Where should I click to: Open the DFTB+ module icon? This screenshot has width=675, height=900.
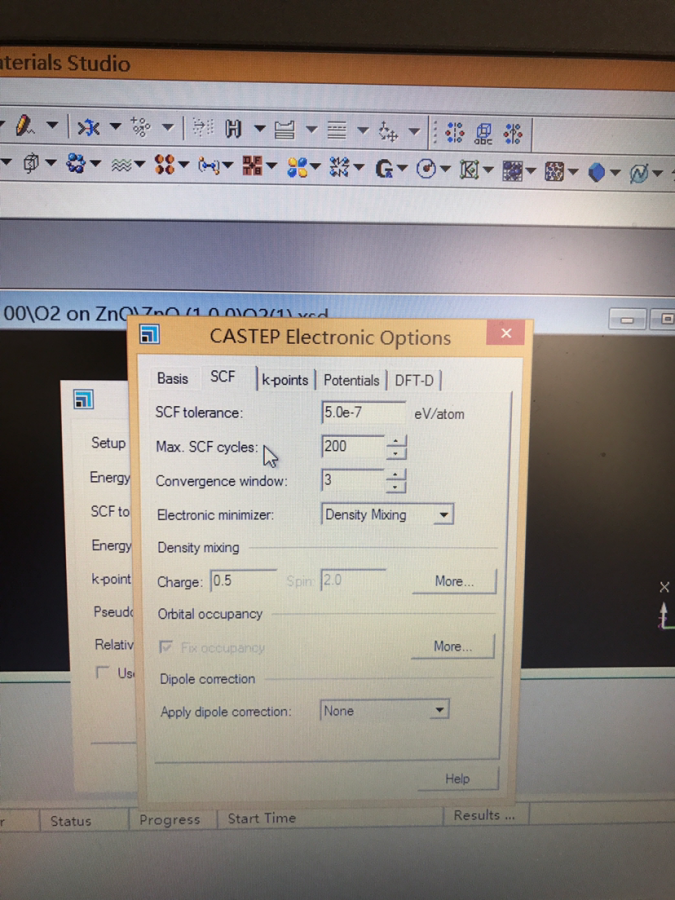coord(253,166)
